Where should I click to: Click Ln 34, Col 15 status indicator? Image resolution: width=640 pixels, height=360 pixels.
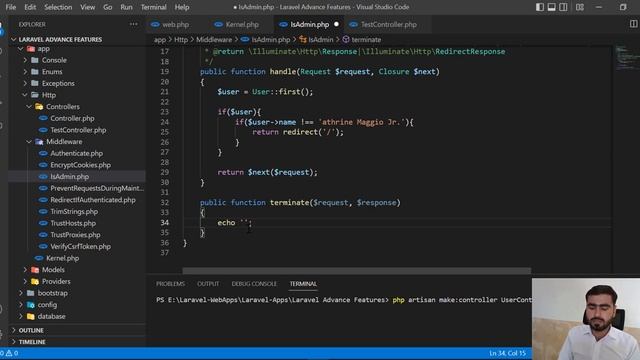coord(507,353)
